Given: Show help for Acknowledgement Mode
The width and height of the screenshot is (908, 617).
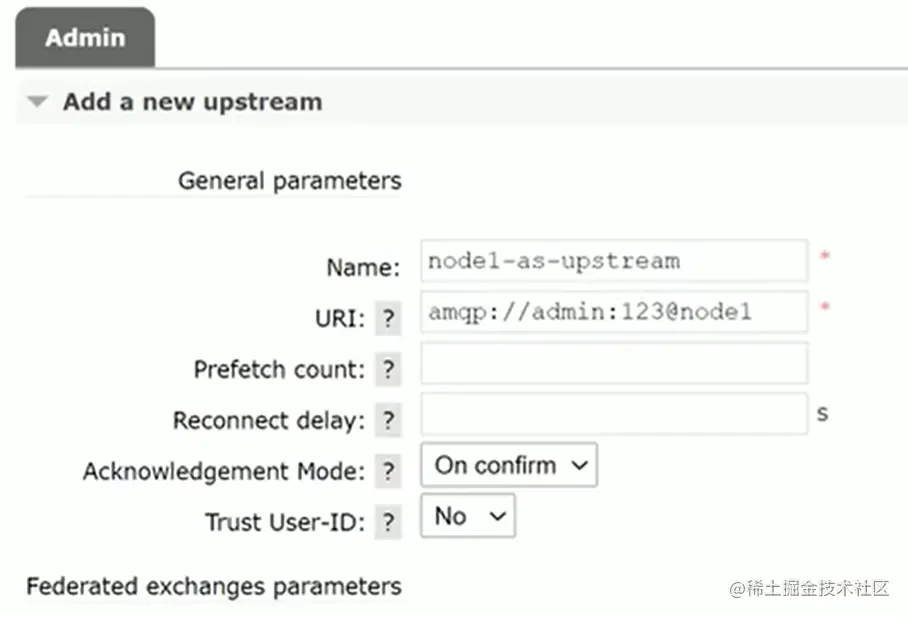Looking at the screenshot, I should [388, 471].
